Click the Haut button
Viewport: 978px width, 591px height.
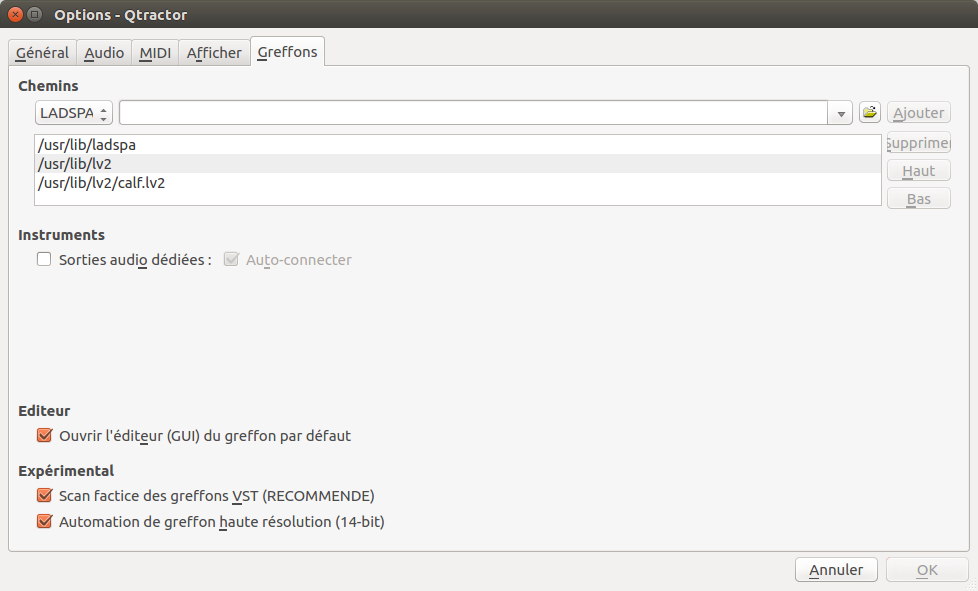tap(918, 171)
